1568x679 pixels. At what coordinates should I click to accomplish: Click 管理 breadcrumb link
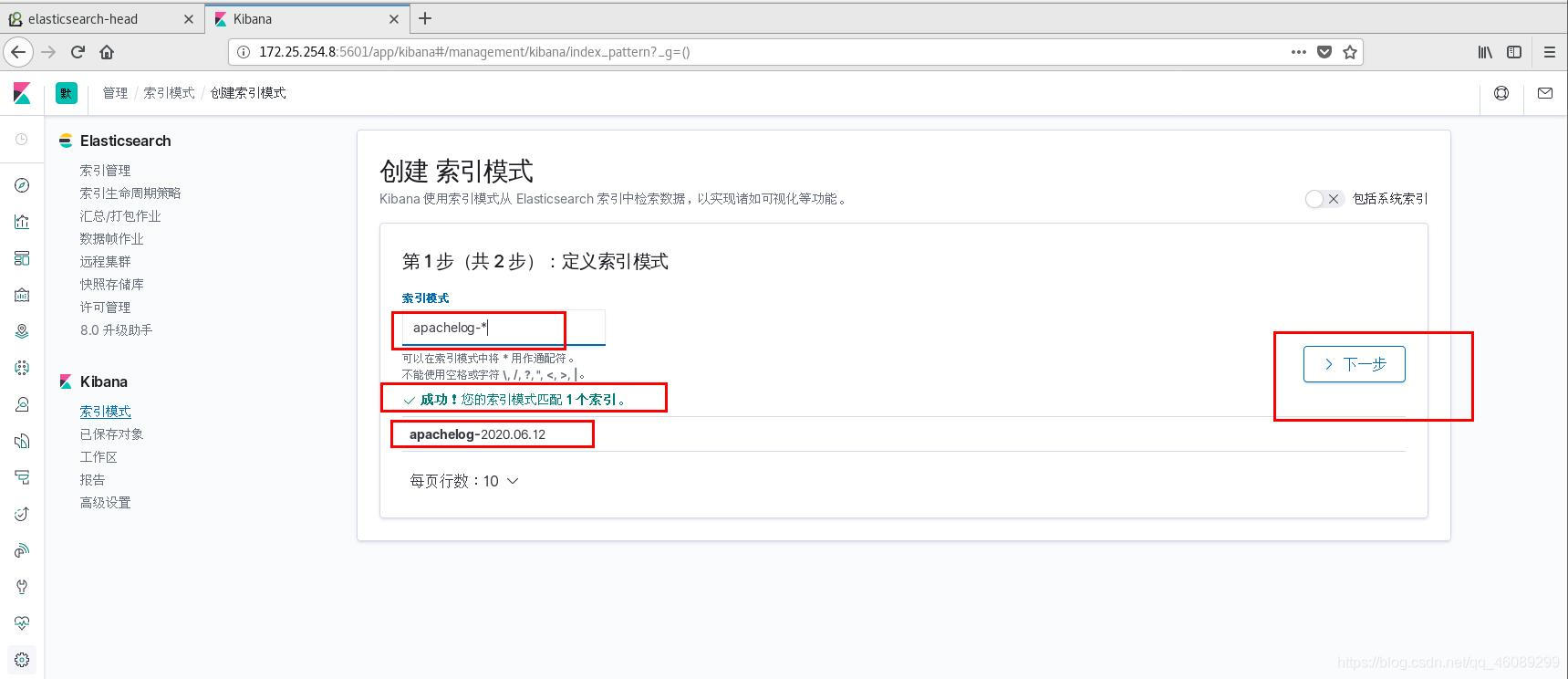tap(115, 93)
